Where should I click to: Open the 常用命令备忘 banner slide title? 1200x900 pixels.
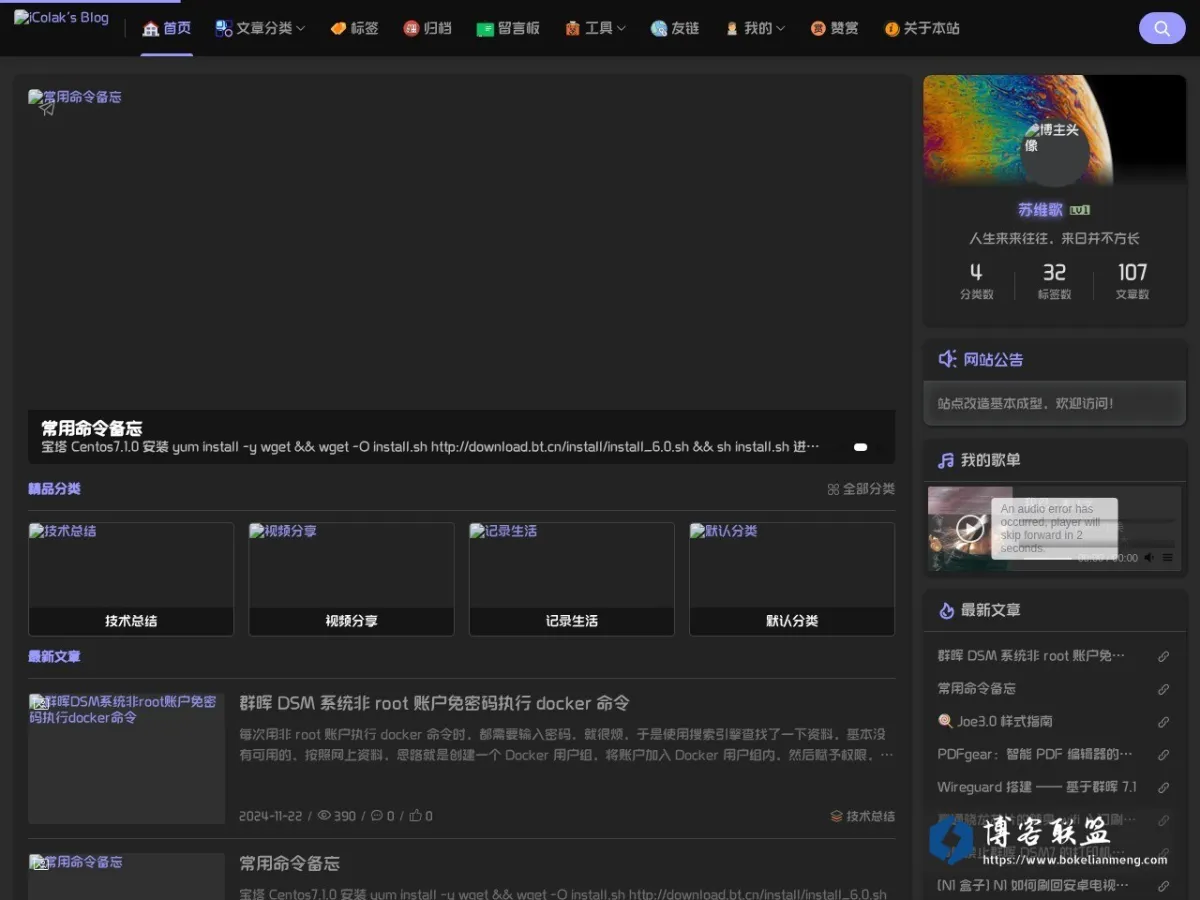click(x=91, y=429)
